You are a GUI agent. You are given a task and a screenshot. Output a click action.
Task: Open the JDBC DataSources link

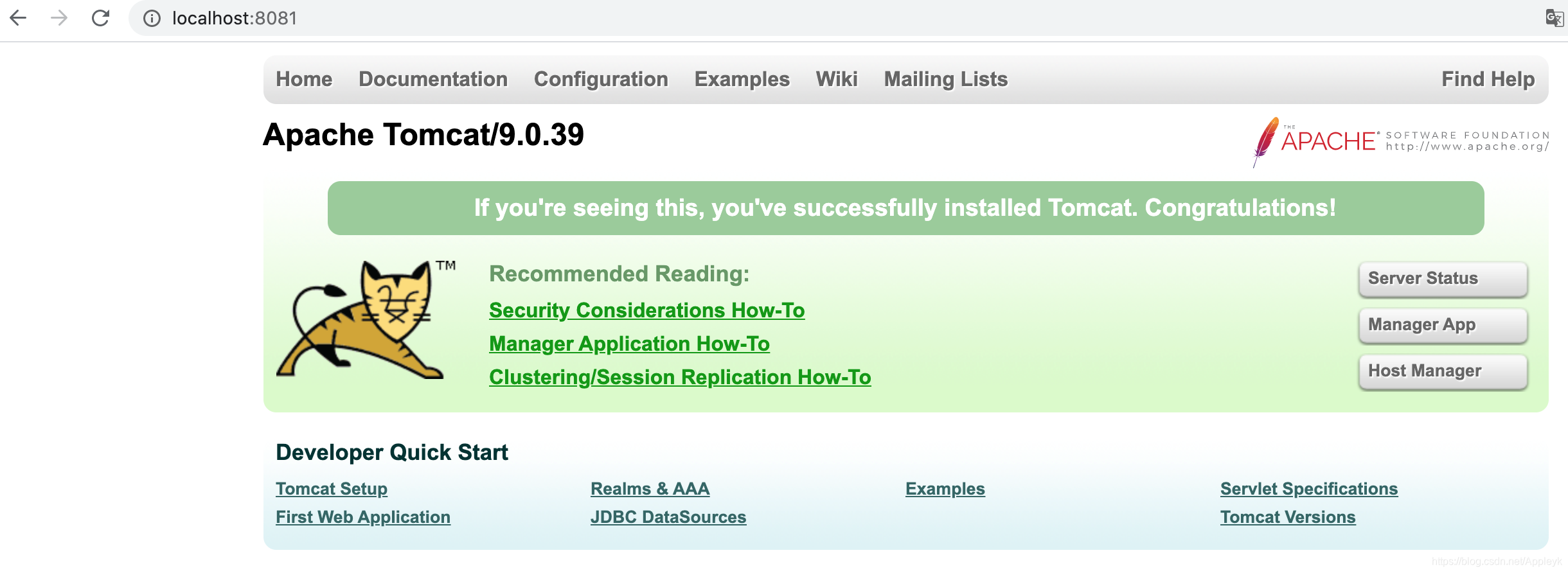pos(668,517)
